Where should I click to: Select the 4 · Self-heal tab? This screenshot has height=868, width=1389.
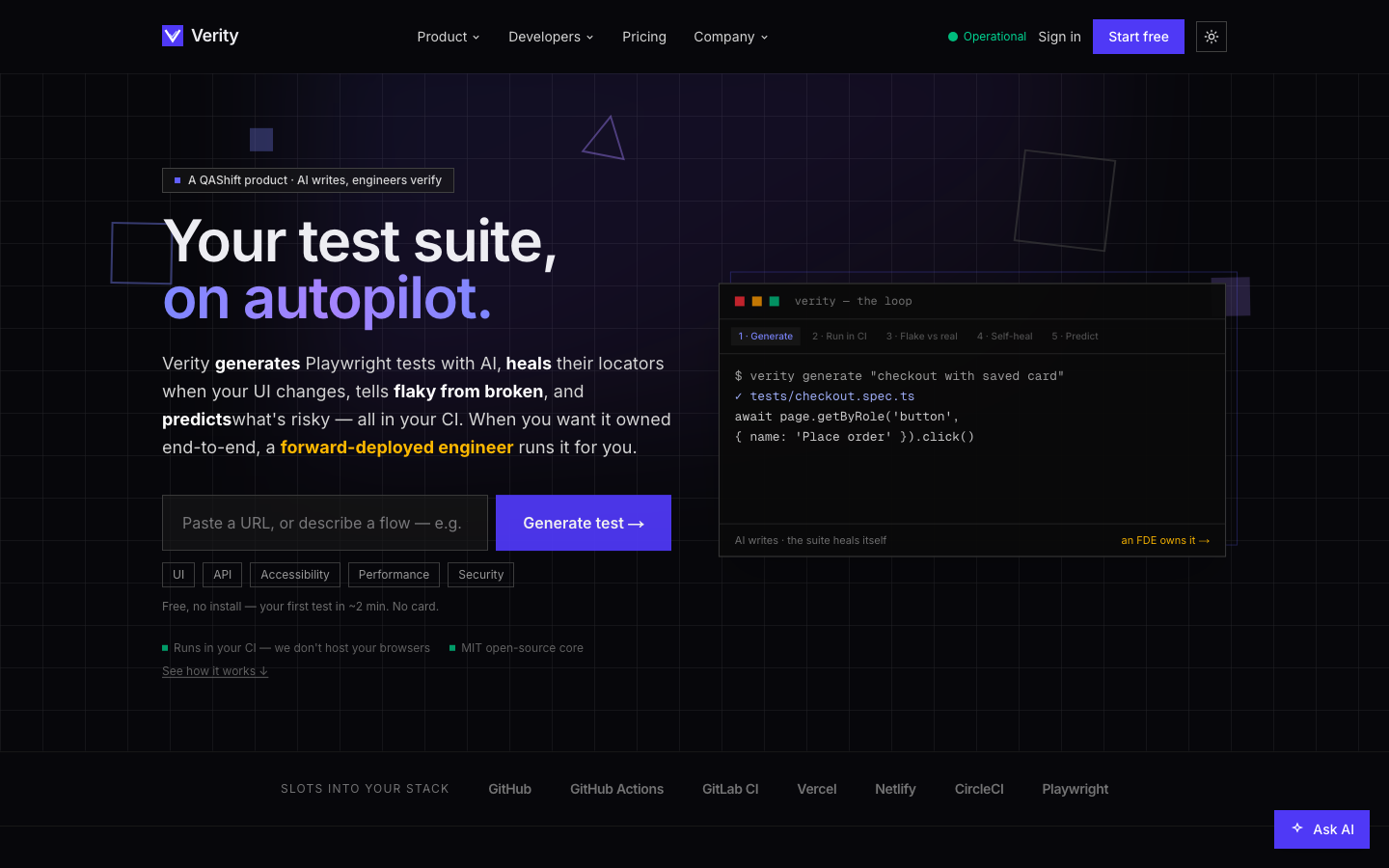click(1004, 337)
